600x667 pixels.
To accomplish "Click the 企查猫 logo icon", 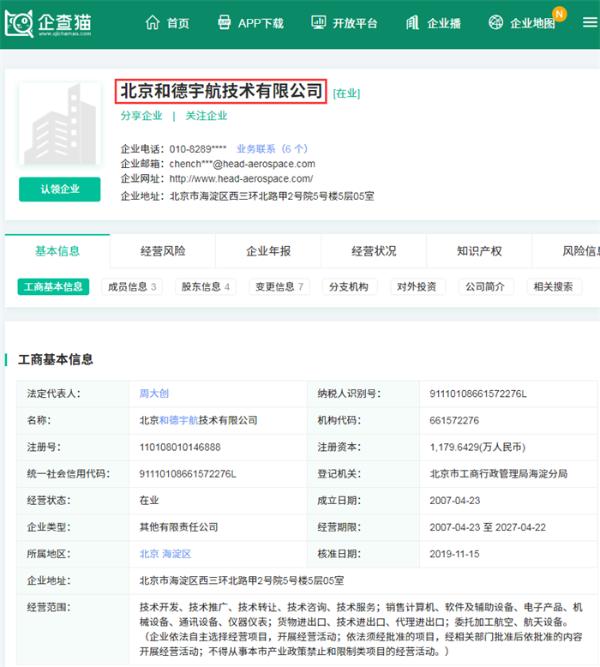I will pos(19,23).
